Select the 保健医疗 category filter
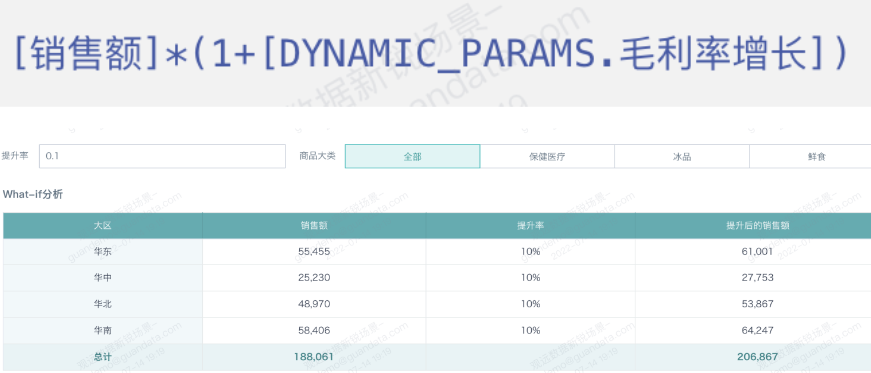The width and height of the screenshot is (871, 373). (547, 156)
